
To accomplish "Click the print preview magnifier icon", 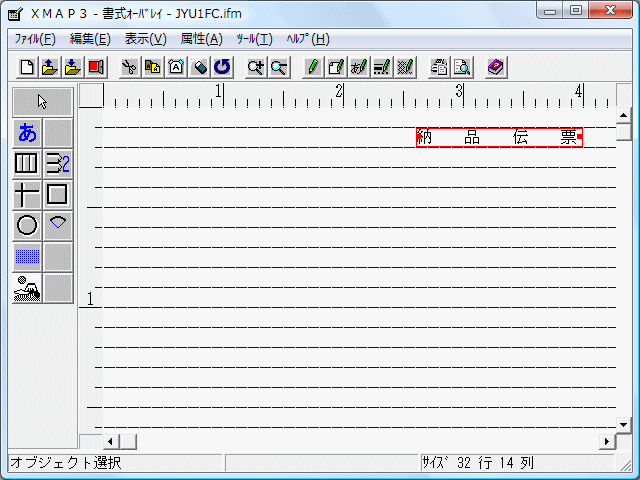I will click(462, 67).
